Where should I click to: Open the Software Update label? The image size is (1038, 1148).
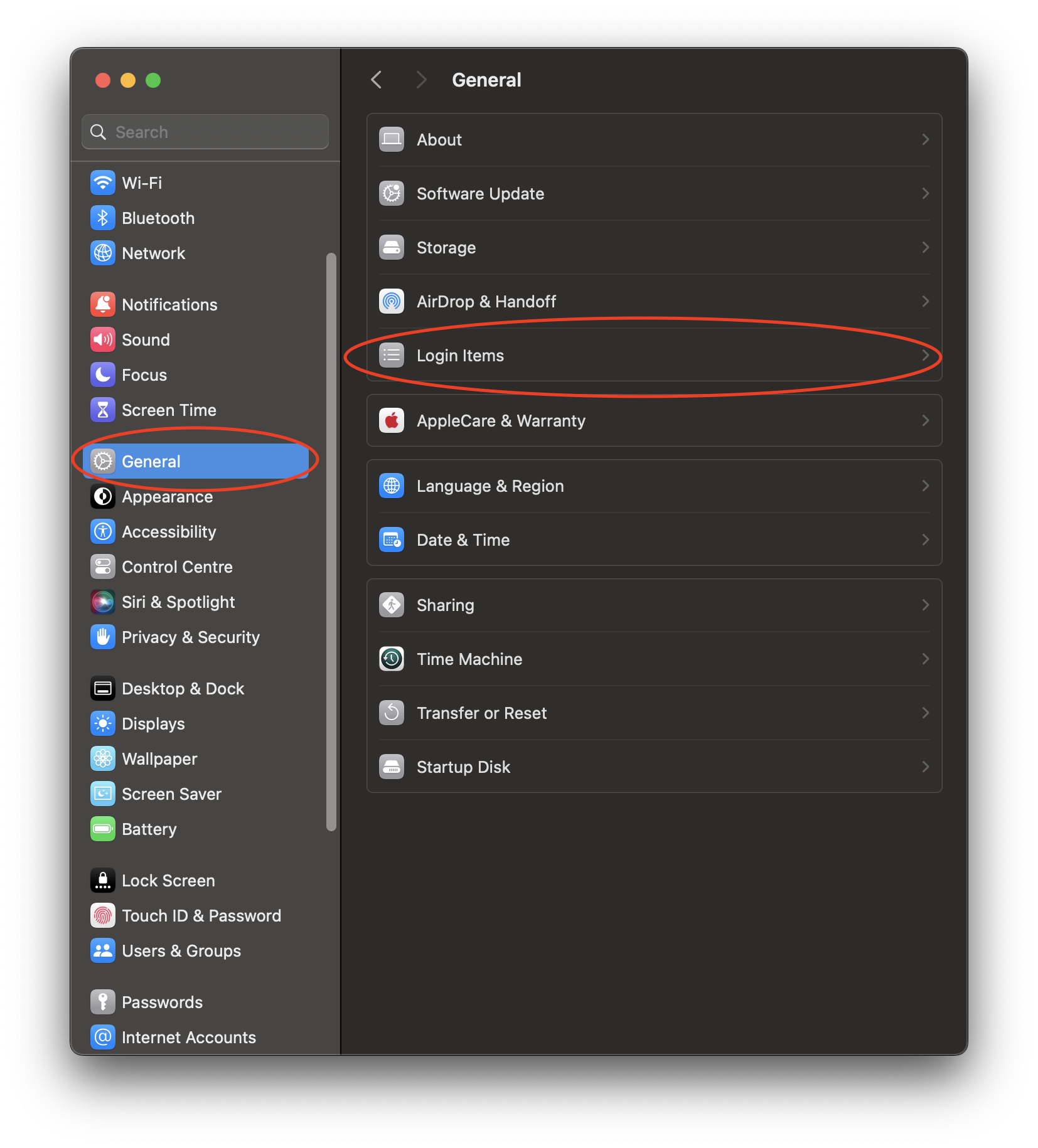click(x=480, y=194)
